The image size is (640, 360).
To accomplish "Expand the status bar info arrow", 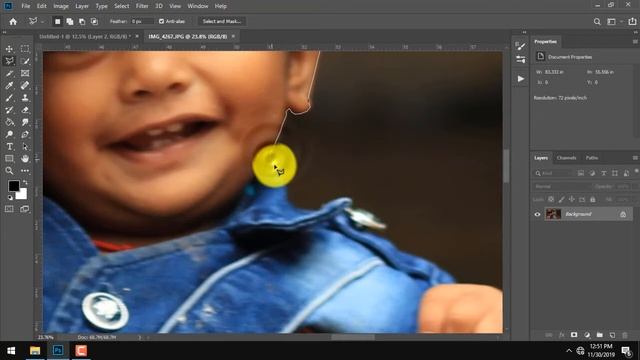I will (140, 338).
